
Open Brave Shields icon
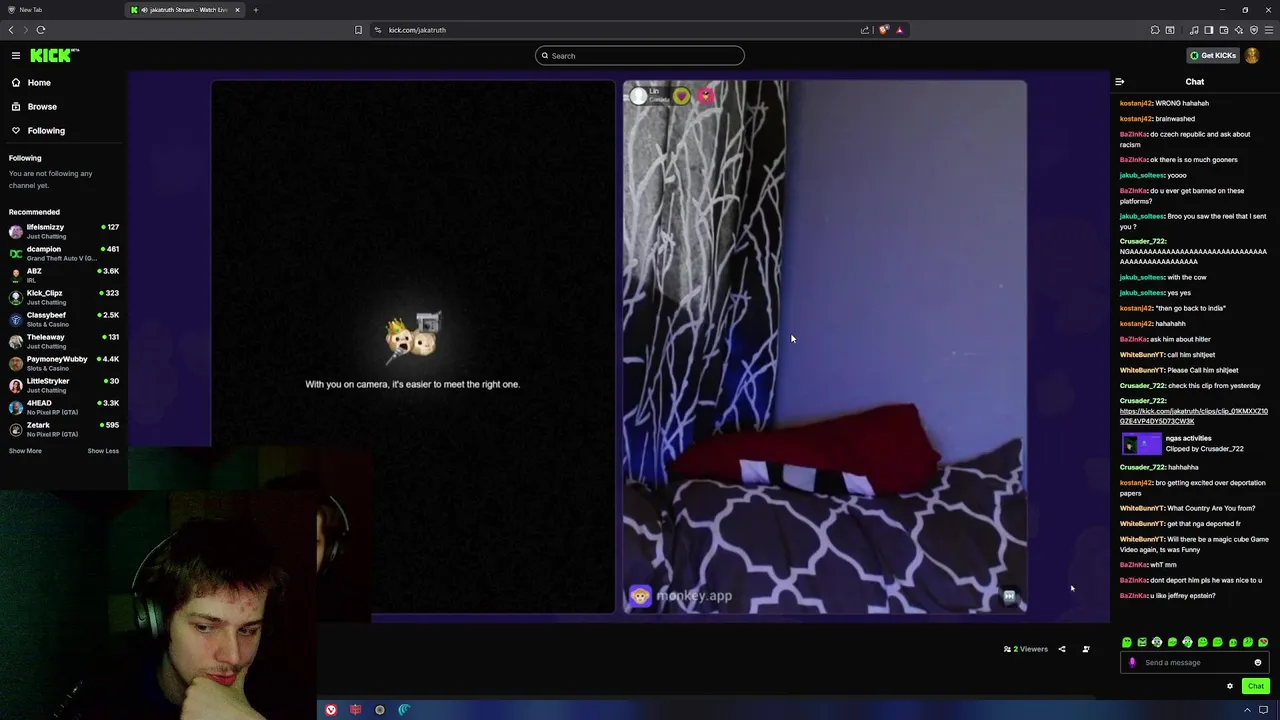point(884,30)
